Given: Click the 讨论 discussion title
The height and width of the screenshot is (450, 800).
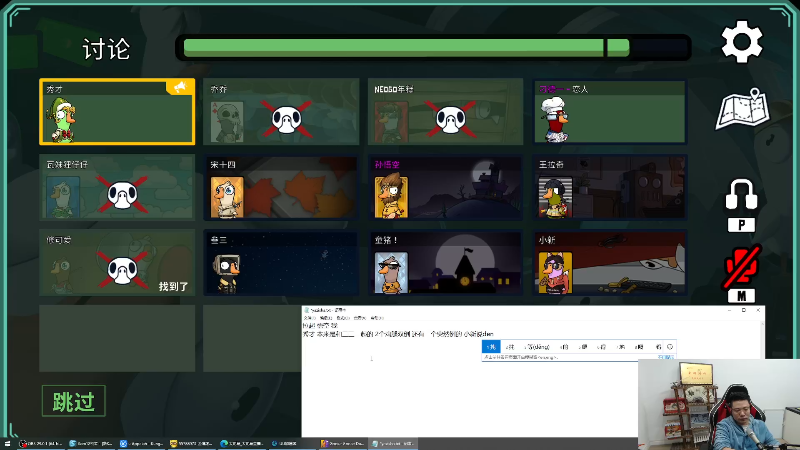Looking at the screenshot, I should [x=106, y=49].
